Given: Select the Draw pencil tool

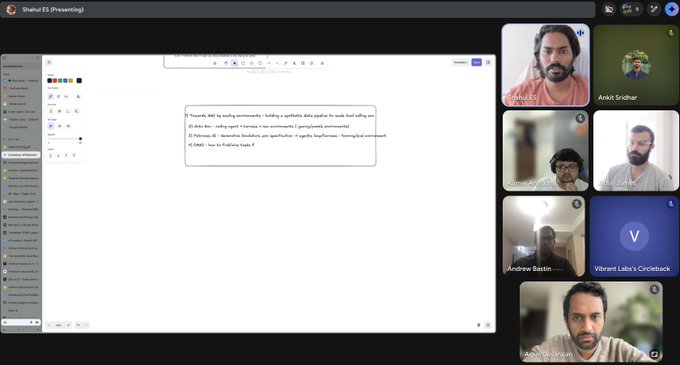Looking at the screenshot, I should coord(286,63).
